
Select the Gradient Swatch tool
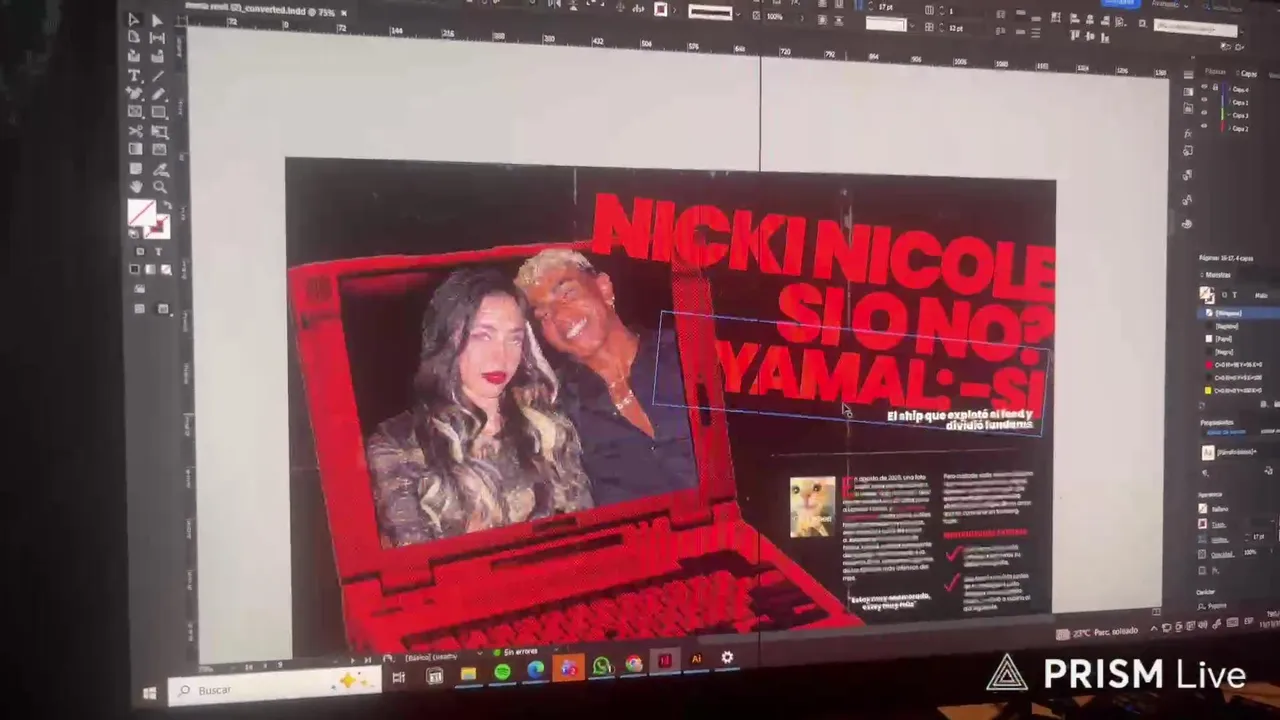point(134,149)
